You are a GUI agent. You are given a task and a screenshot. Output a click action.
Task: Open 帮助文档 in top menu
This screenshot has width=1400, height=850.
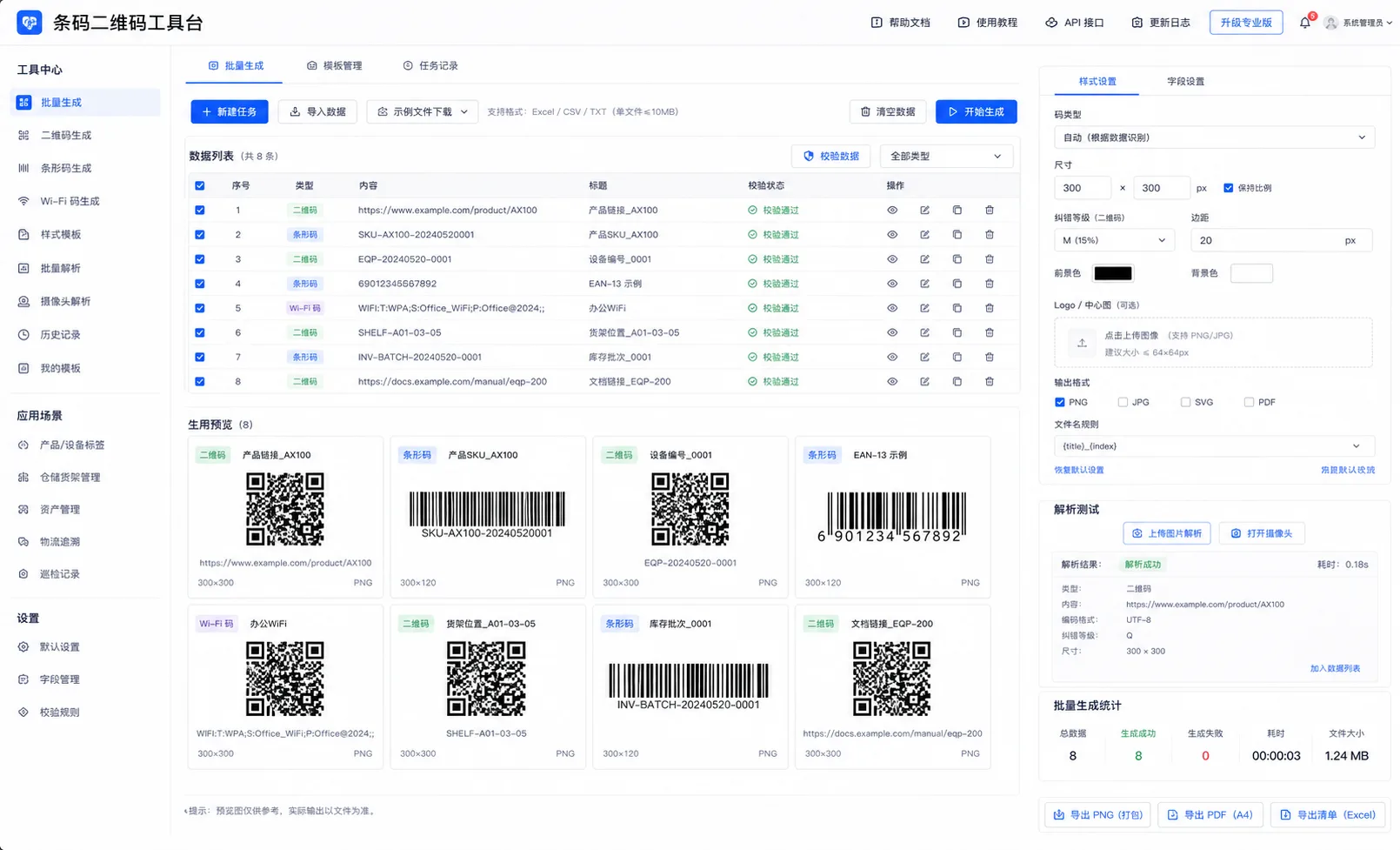901,23
